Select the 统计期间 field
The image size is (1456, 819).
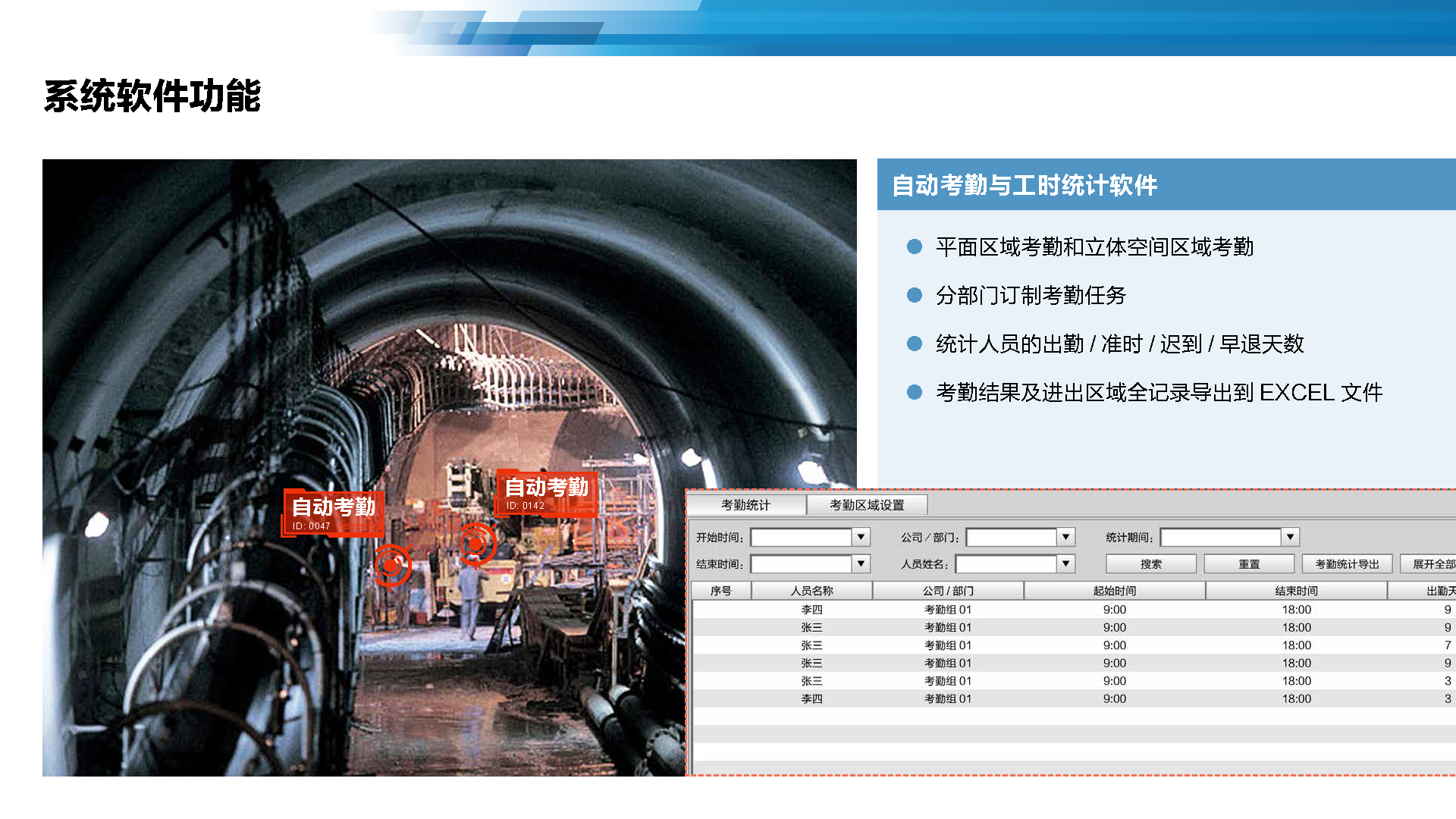(1221, 537)
